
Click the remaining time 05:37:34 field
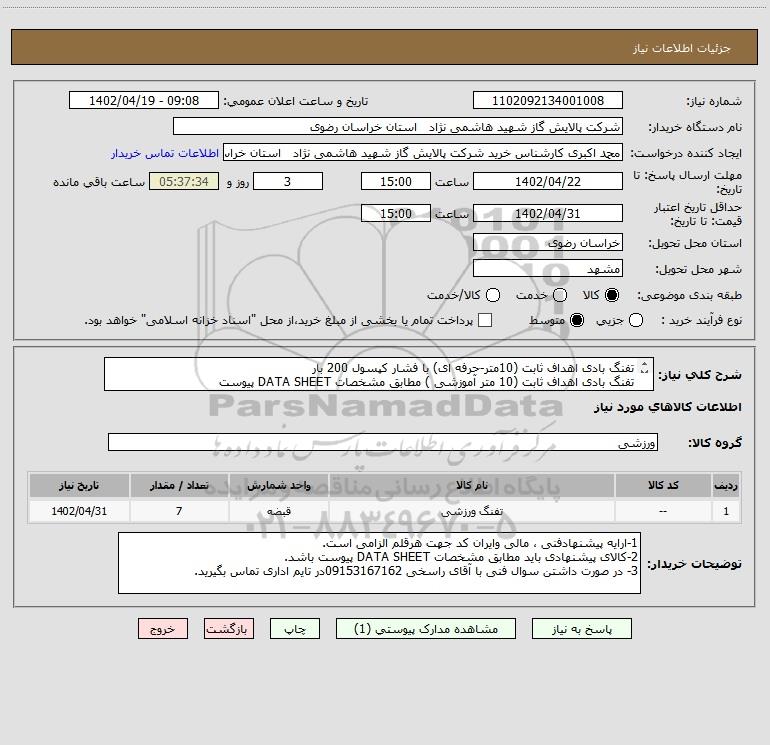tap(184, 181)
